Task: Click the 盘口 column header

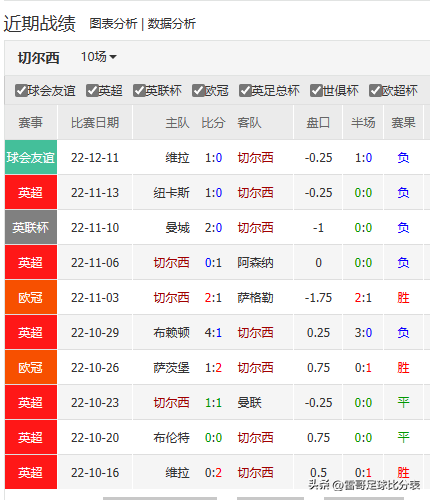Action: (x=318, y=122)
